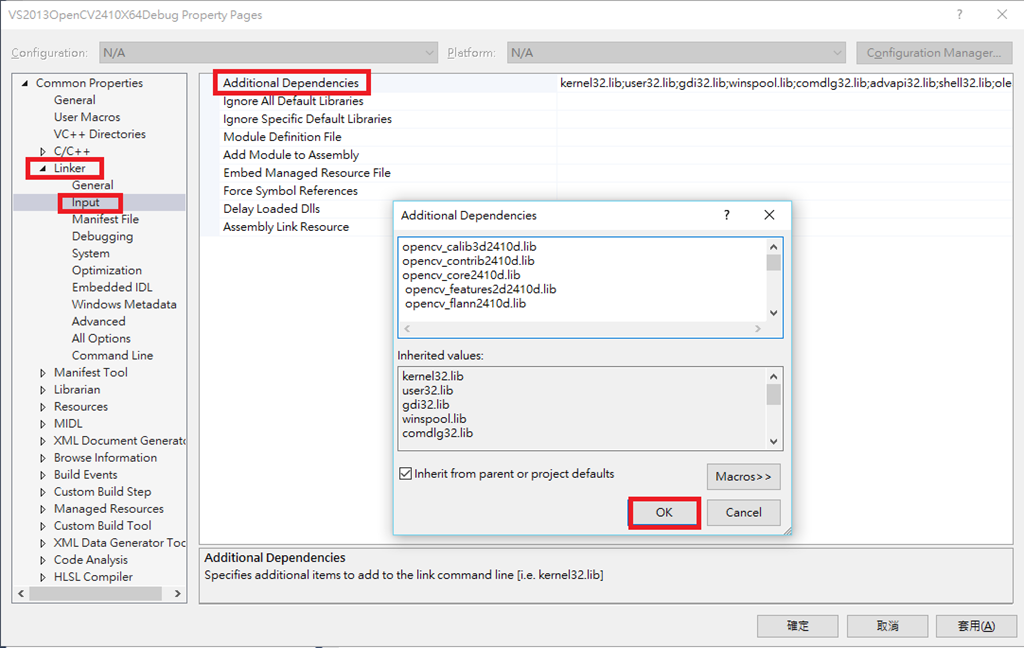The height and width of the screenshot is (648, 1024).
Task: Expand the Custom Build Step node
Action: (x=43, y=492)
